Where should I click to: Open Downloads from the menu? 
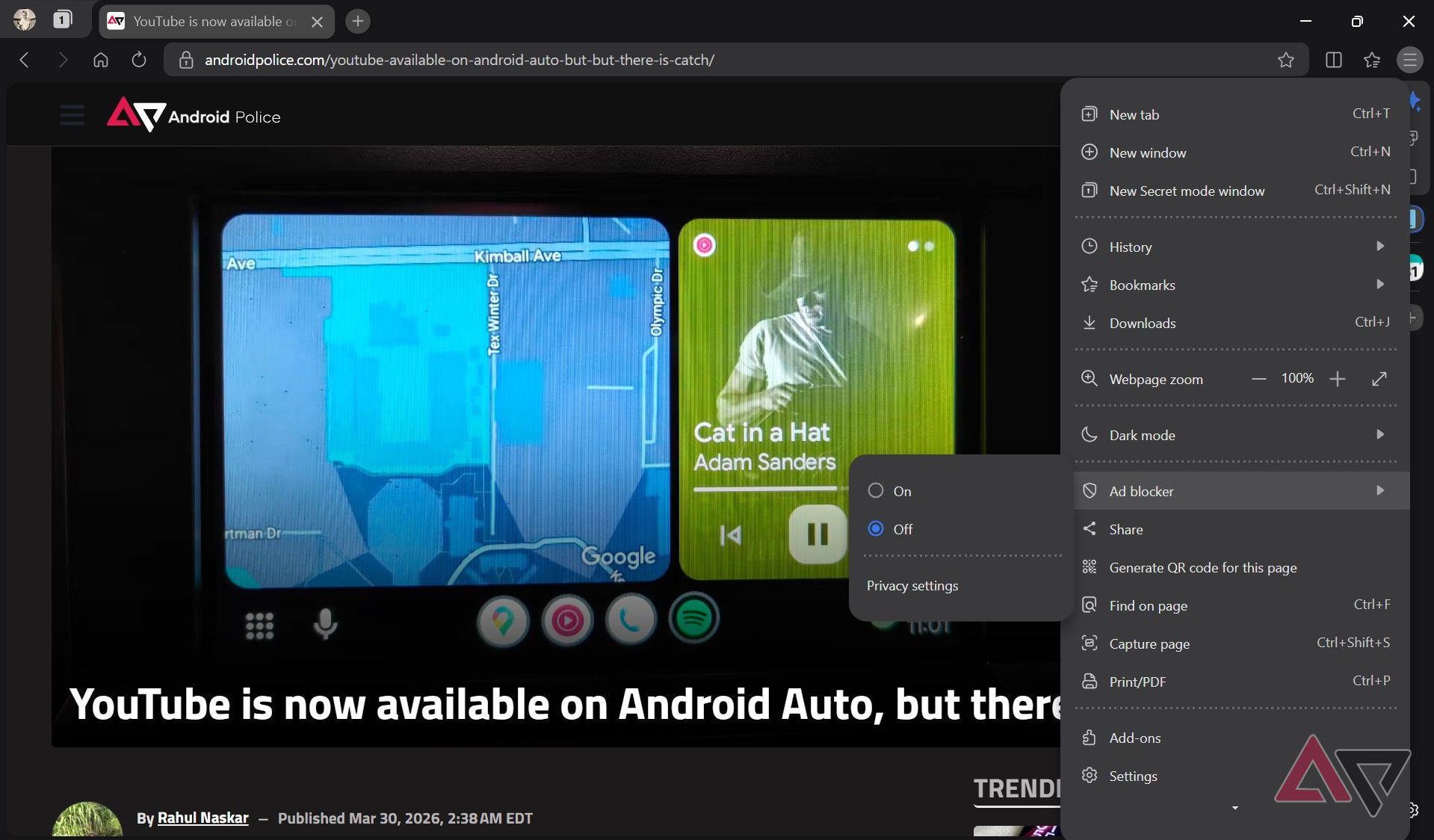pos(1235,323)
